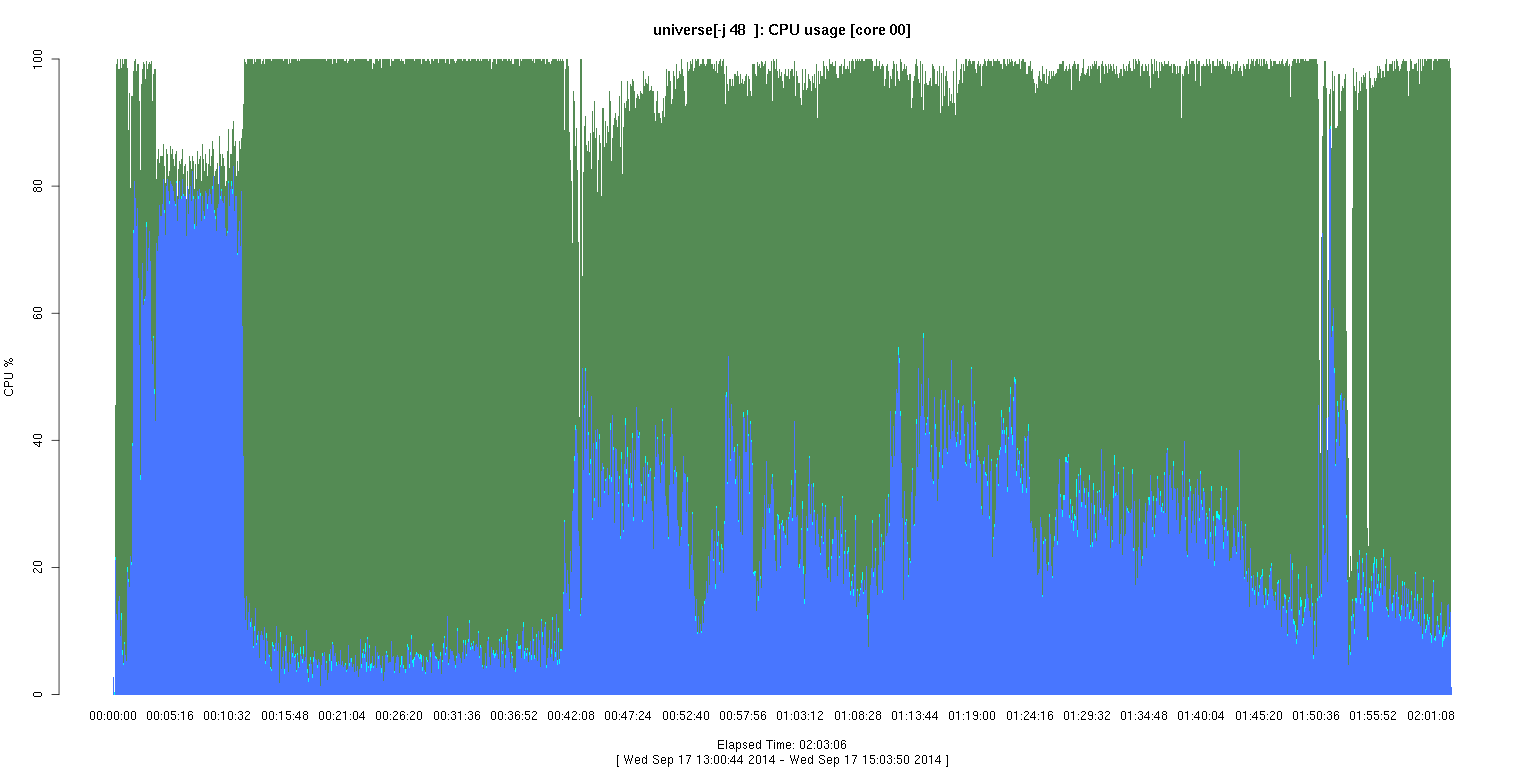The height and width of the screenshot is (768, 1536).
Task: Click the x-axis time label 02:01:08
Action: (x=1431, y=716)
